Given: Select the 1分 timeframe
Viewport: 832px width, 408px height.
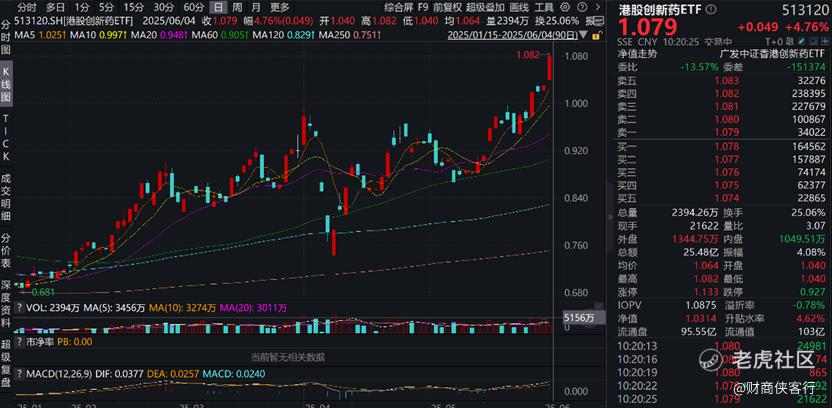Looking at the screenshot, I should [82, 7].
